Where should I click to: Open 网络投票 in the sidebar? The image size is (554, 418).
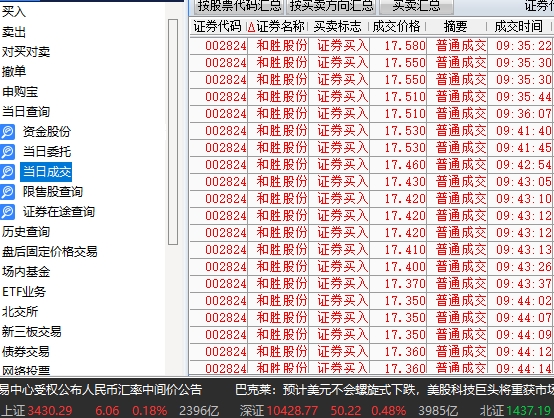point(26,370)
